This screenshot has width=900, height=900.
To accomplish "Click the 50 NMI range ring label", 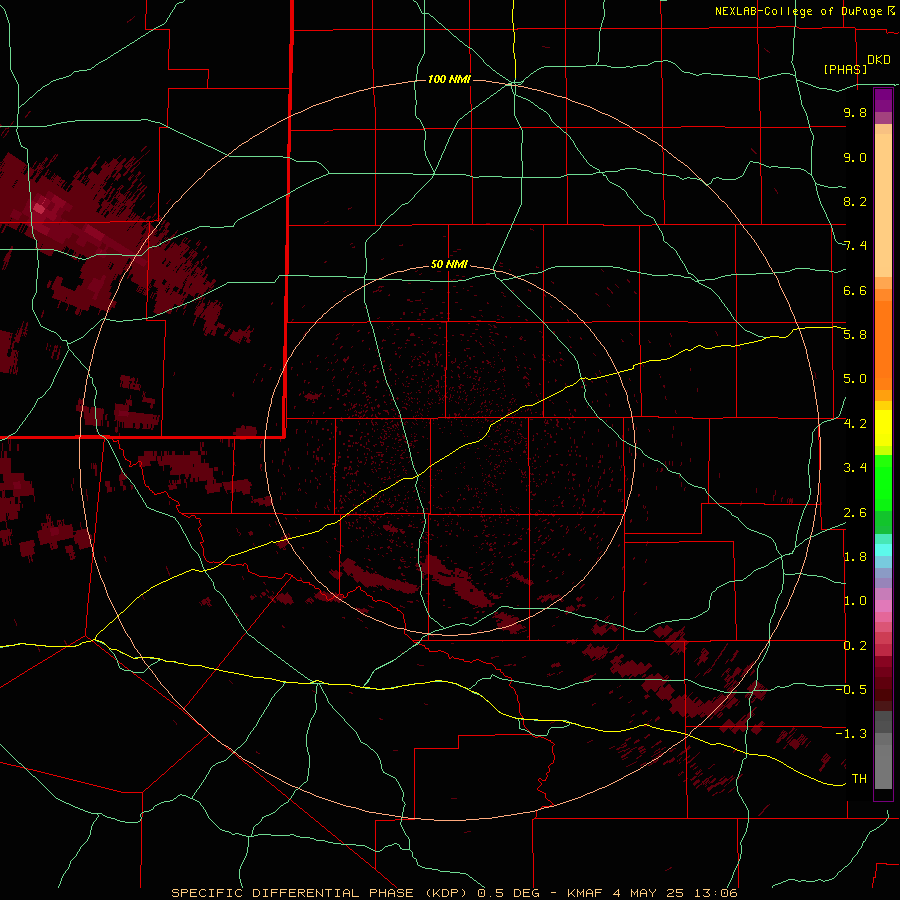I will pyautogui.click(x=449, y=265).
